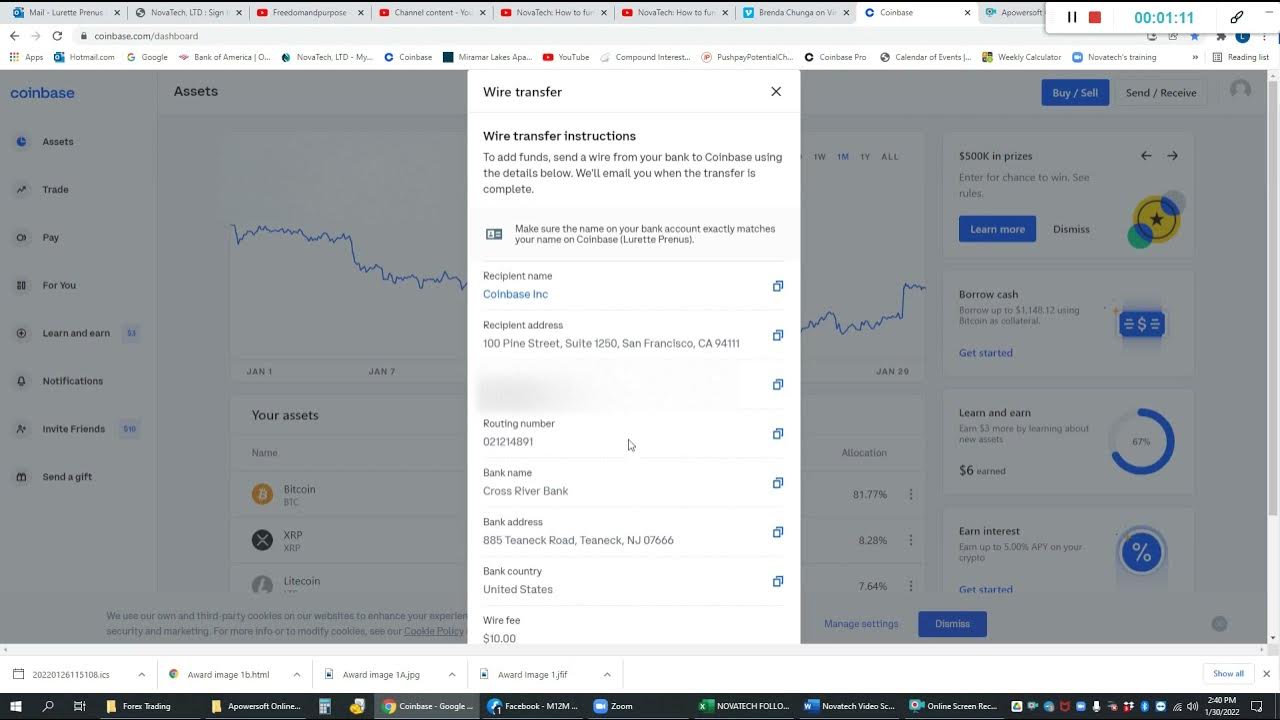Reload the Coinbase page
This screenshot has width=1280, height=720.
pyautogui.click(x=57, y=35)
